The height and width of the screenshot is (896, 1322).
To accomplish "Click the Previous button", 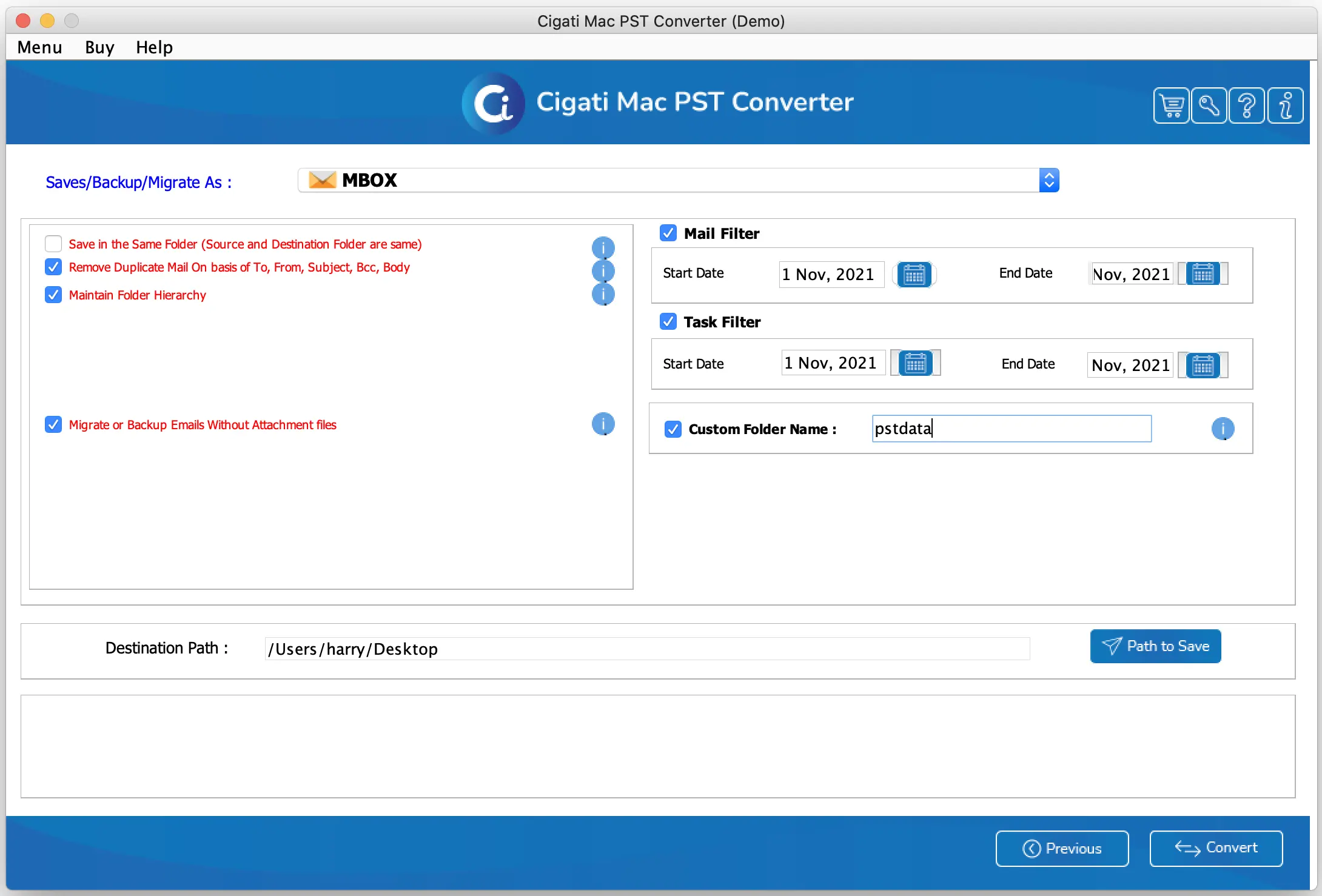I will coord(1062,849).
